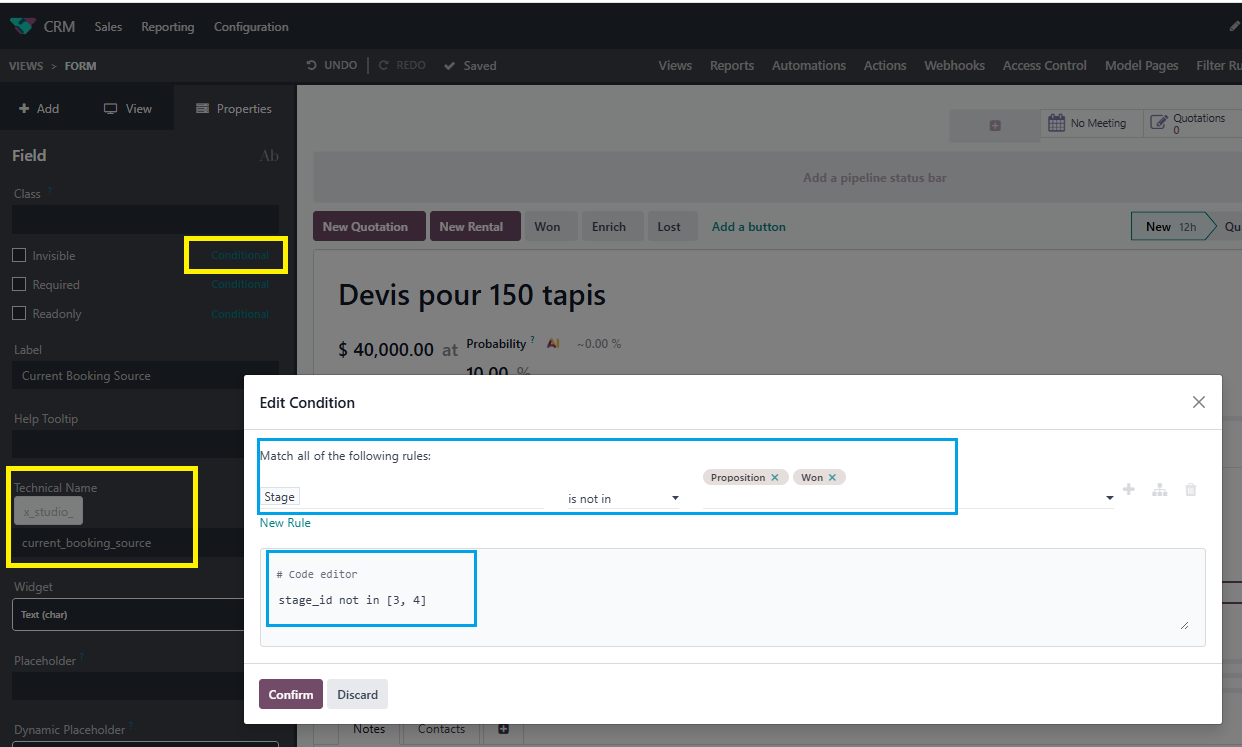Click the New Quotation button
The image size is (1242, 747).
click(x=369, y=226)
